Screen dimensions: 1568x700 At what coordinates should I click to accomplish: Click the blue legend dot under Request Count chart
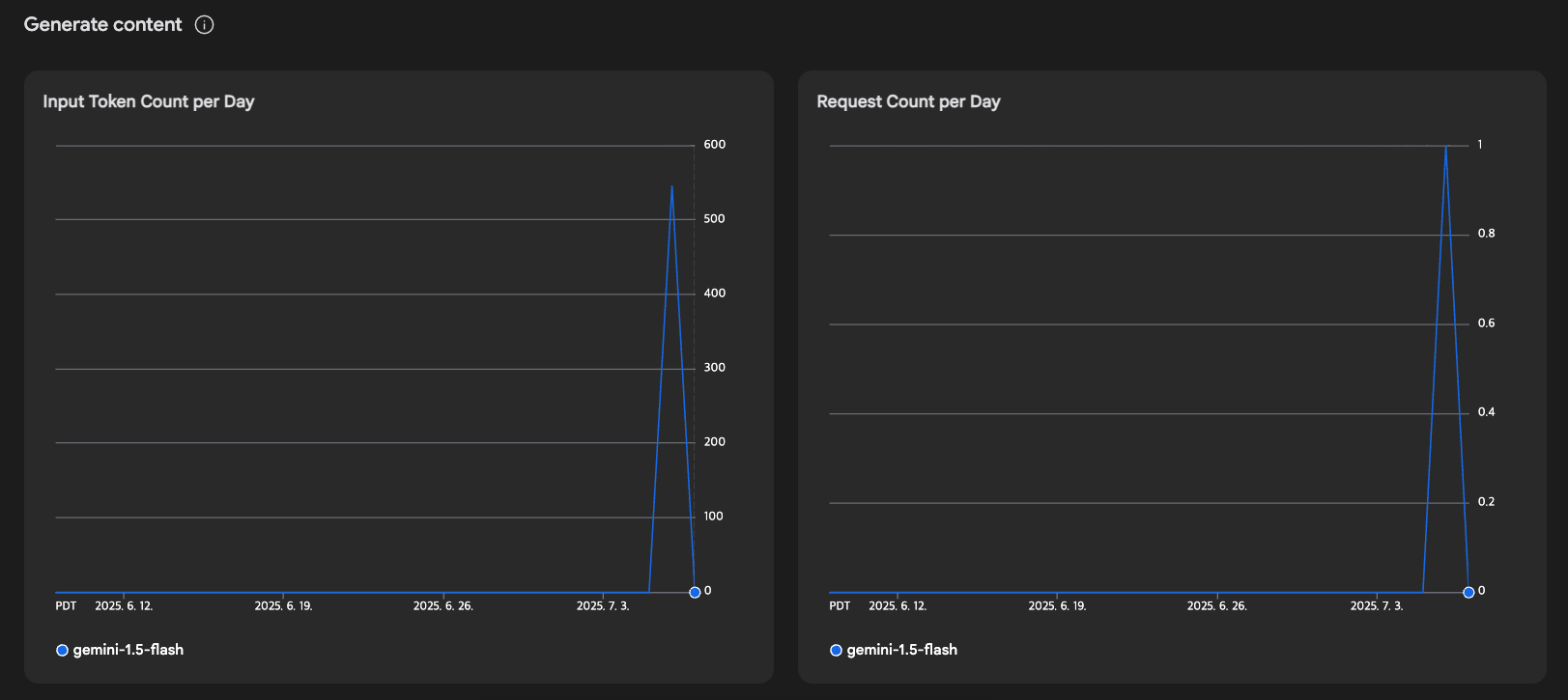(x=836, y=650)
